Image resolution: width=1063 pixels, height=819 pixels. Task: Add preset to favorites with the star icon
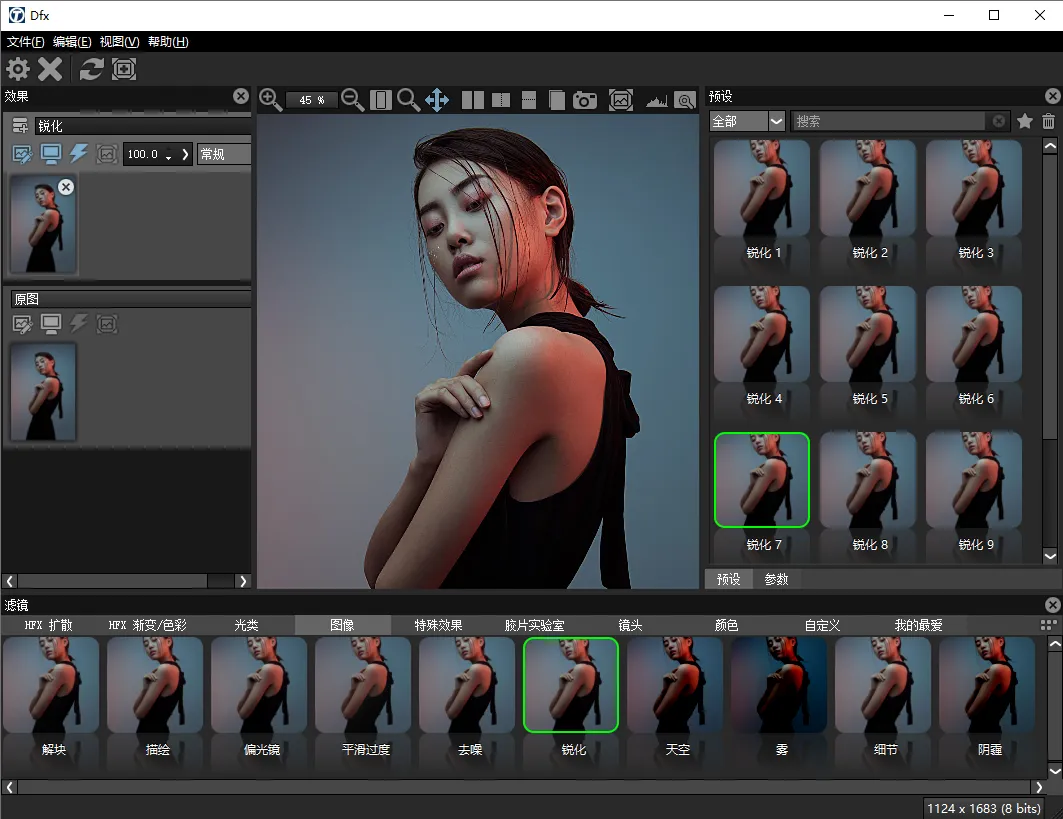coord(1025,121)
